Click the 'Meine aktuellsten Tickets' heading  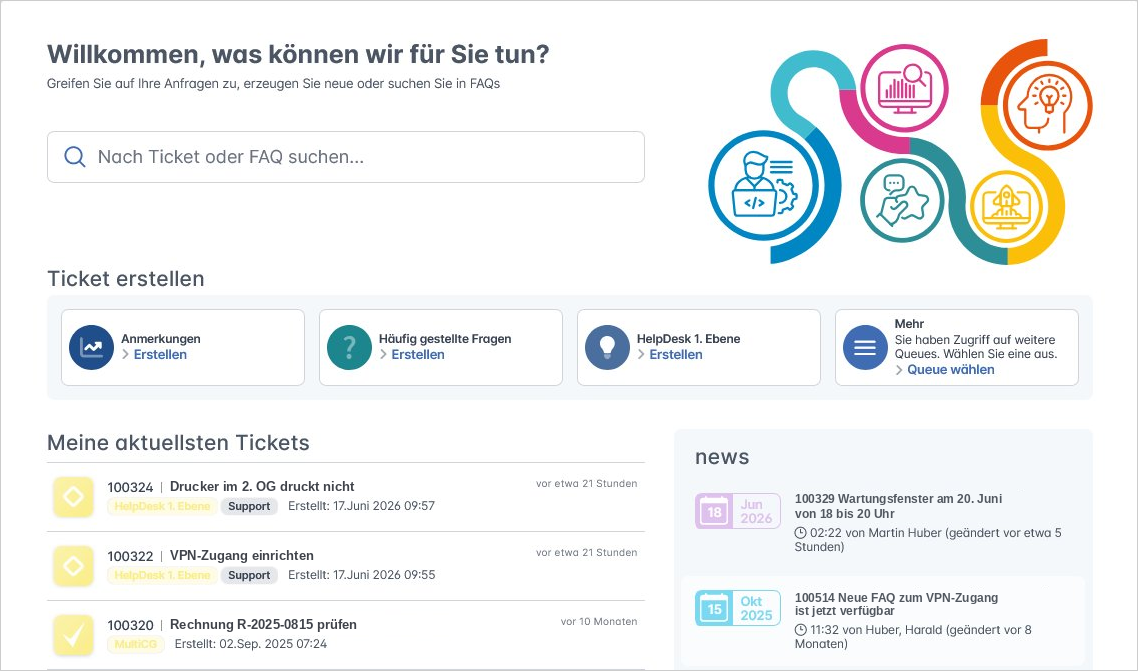[179, 442]
